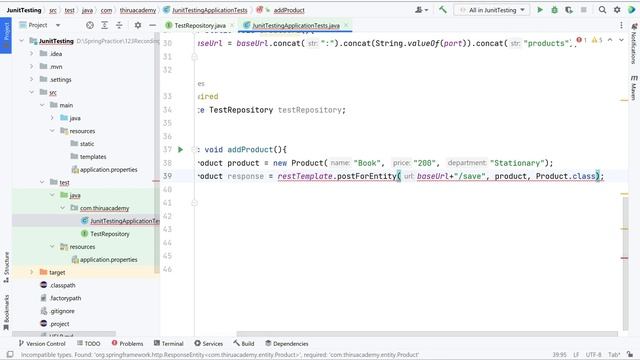Select JunitTestingApplicationTests.java tab
The height and width of the screenshot is (360, 640).
[x=296, y=25]
